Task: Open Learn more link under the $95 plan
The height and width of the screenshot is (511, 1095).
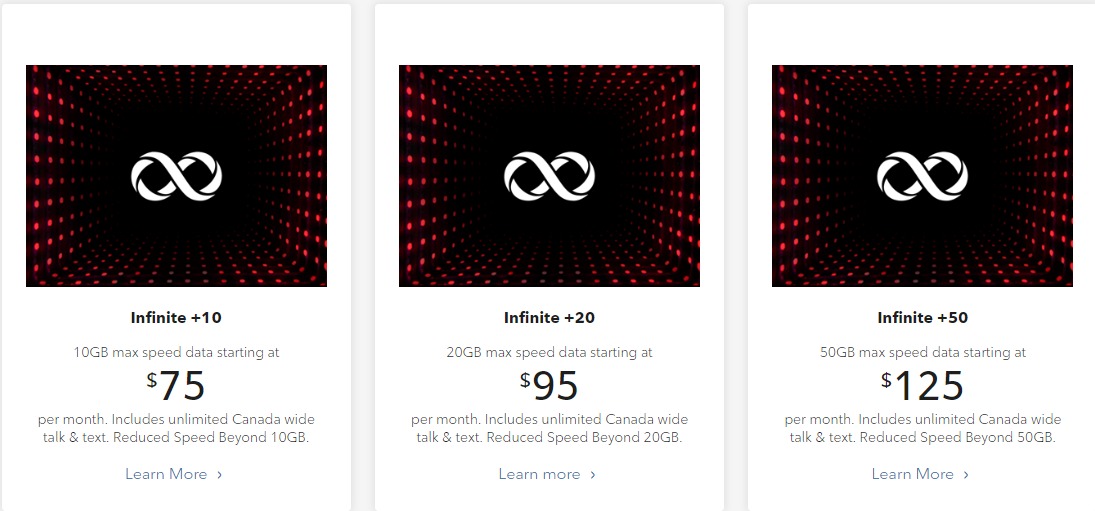Action: [548, 474]
